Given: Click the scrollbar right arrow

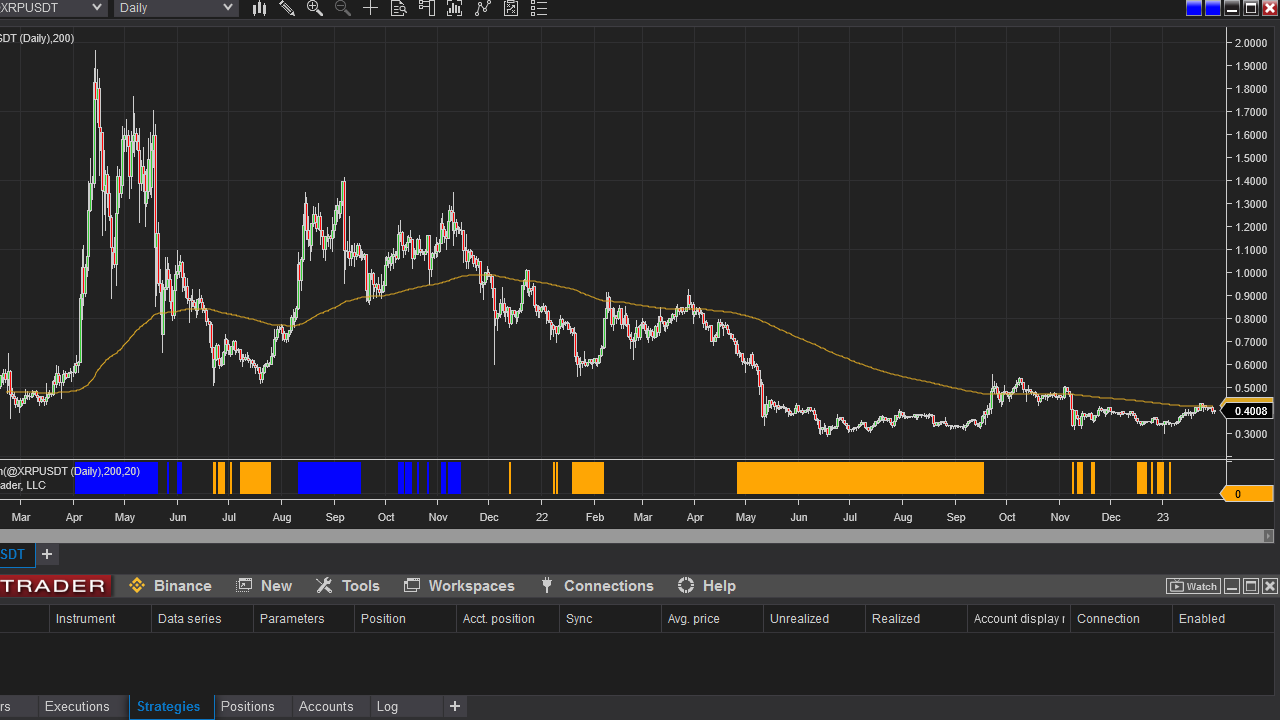Looking at the screenshot, I should coord(1270,537).
